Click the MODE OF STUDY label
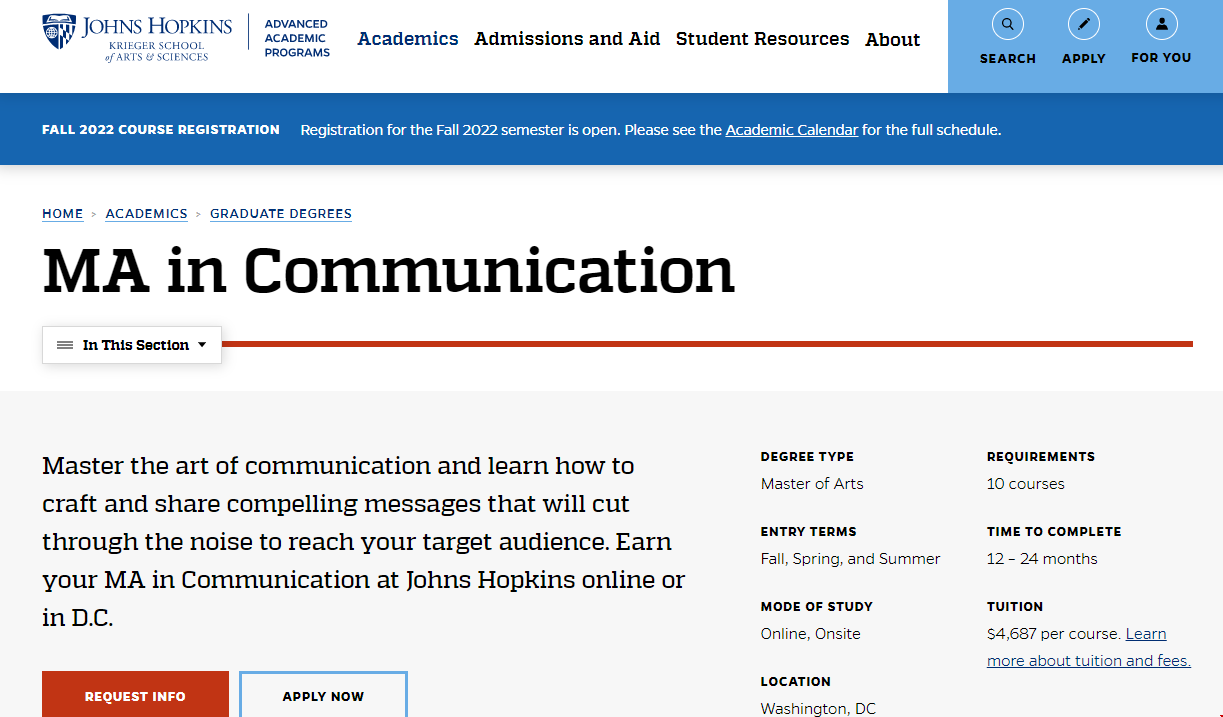1223x717 pixels. pyautogui.click(x=817, y=607)
